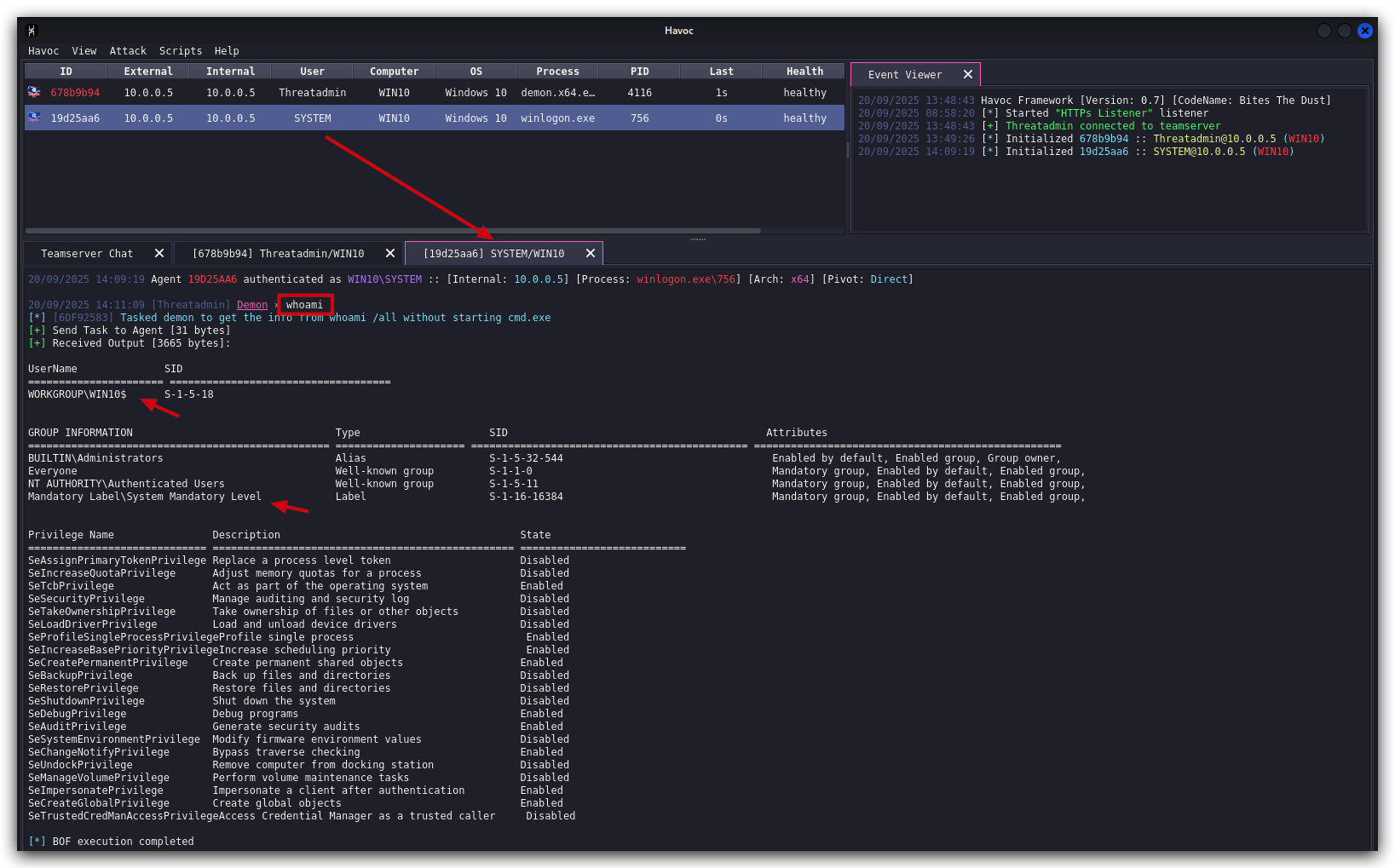This screenshot has width=1395, height=868.
Task: Click the demon.x64.e… process cell
Action: (558, 93)
